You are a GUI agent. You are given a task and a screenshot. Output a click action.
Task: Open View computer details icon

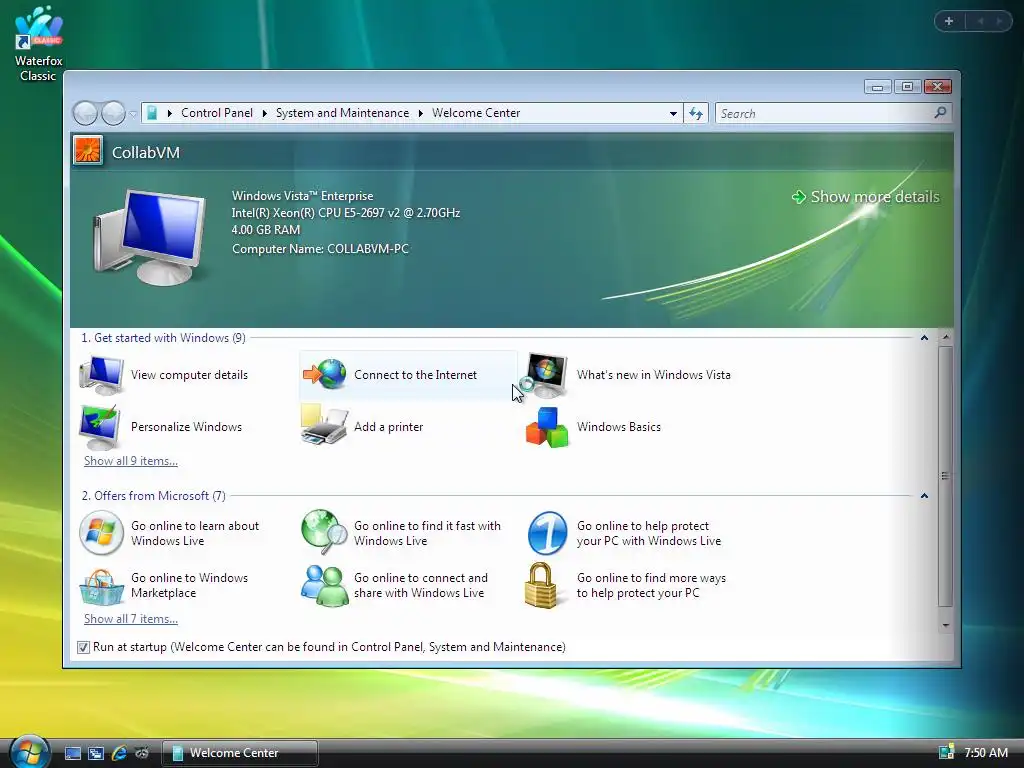pos(101,375)
